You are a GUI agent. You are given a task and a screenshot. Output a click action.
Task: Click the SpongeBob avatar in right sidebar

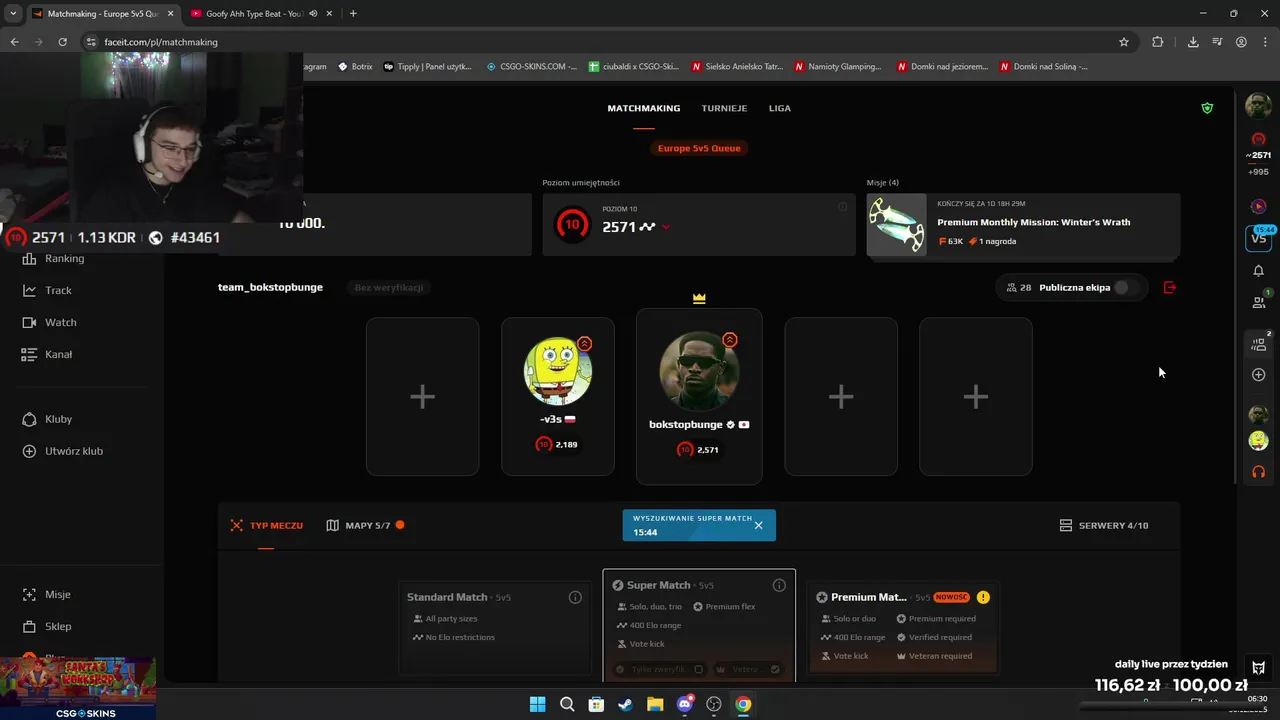[1258, 441]
